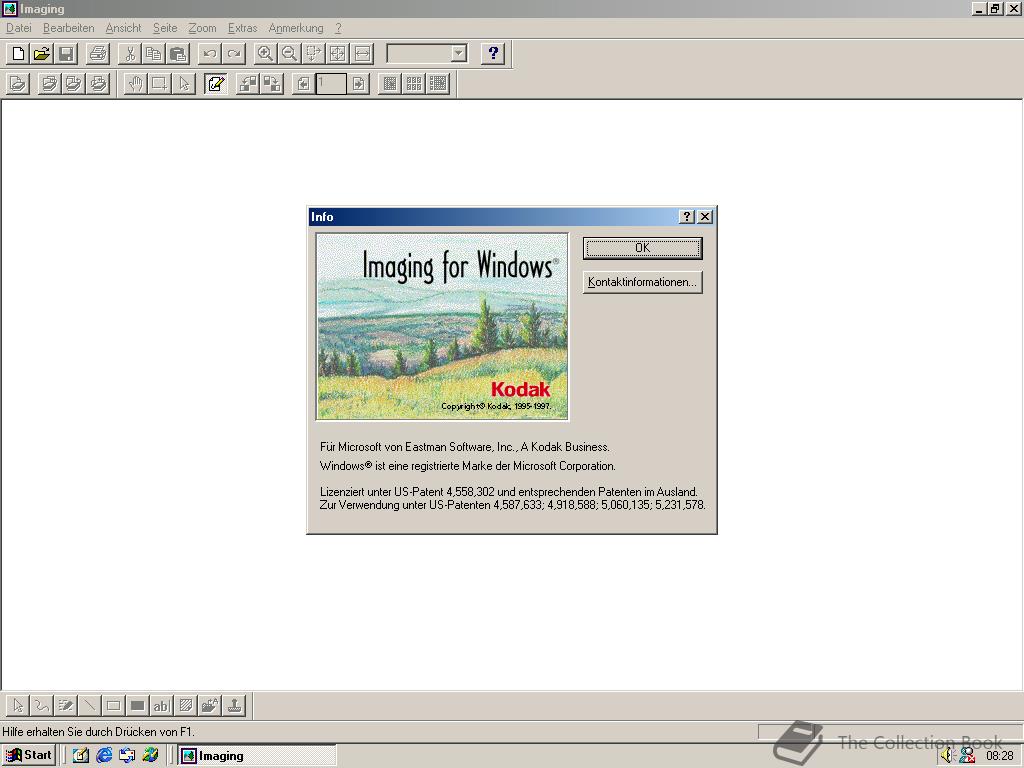Screen dimensions: 1024x768
Task: Open Kontaktinformationen from Info dialog
Action: point(643,282)
